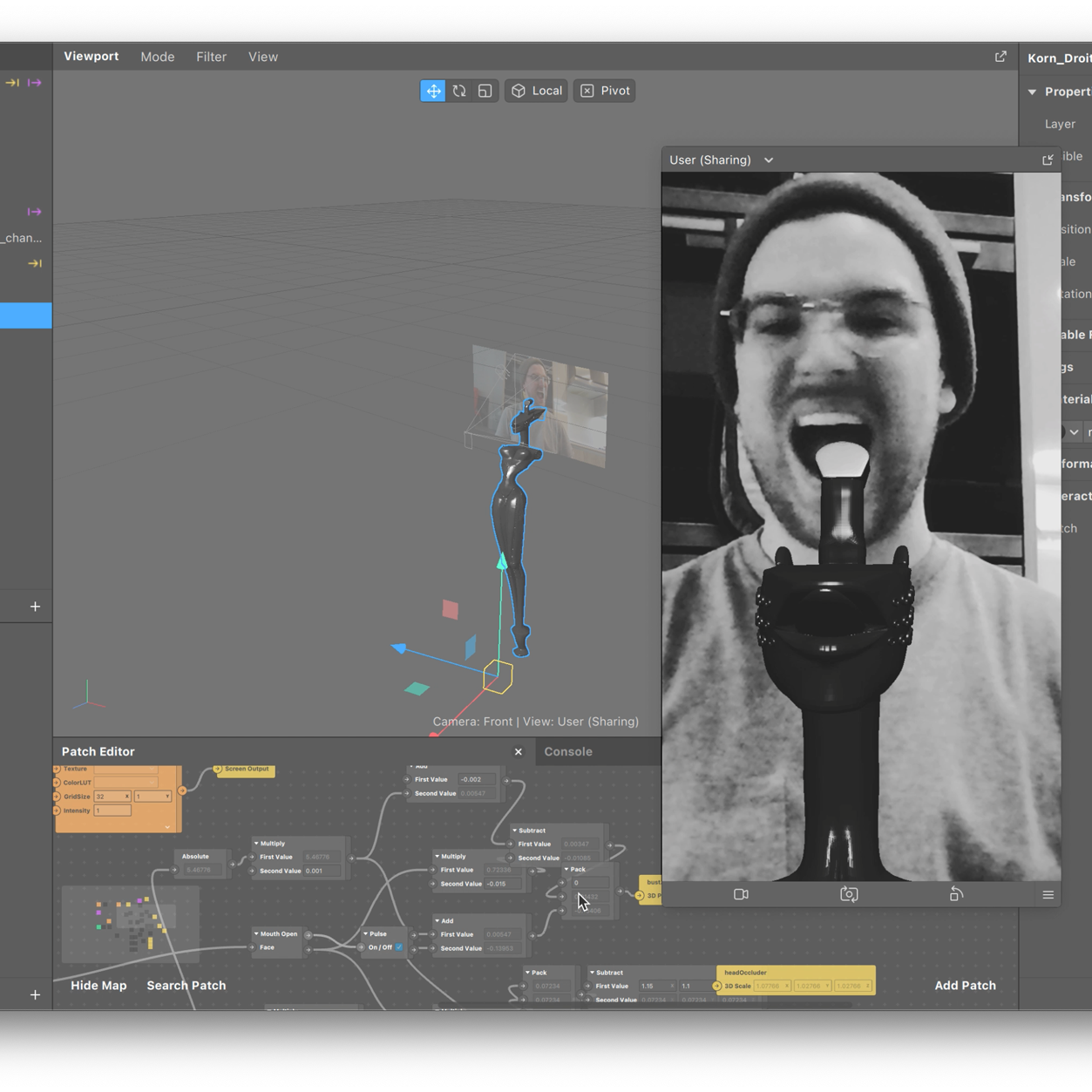Toggle the Pivot mode button
The image size is (1092, 1092).
[x=604, y=91]
